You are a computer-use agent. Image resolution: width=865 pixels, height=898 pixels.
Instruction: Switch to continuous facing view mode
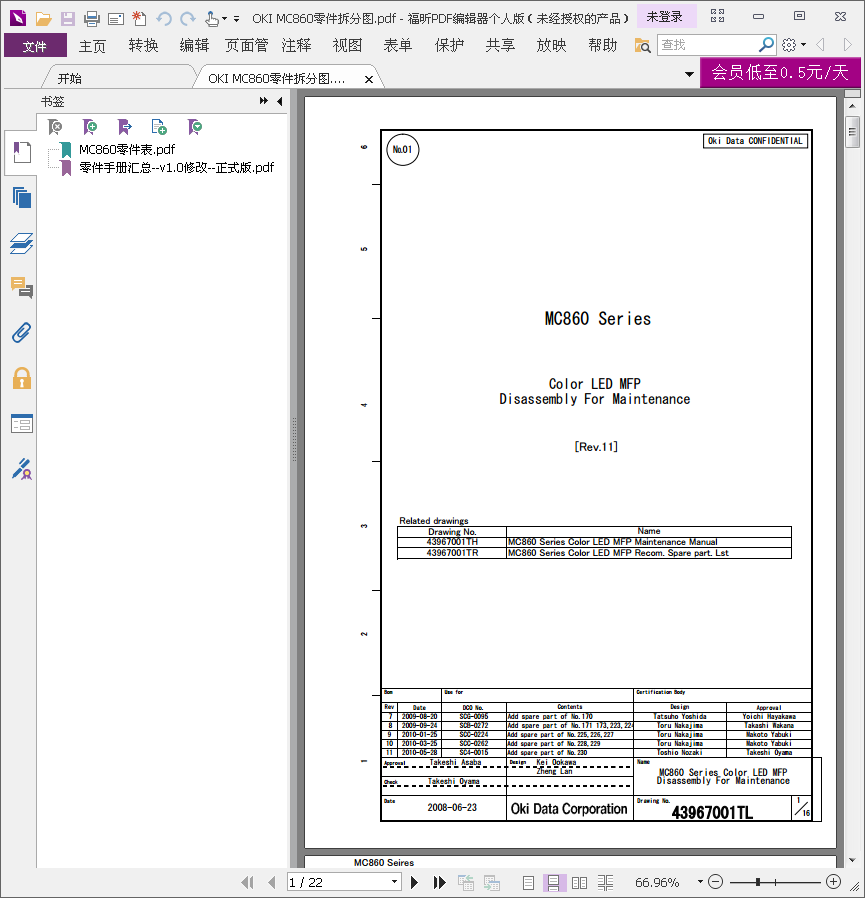click(606, 883)
